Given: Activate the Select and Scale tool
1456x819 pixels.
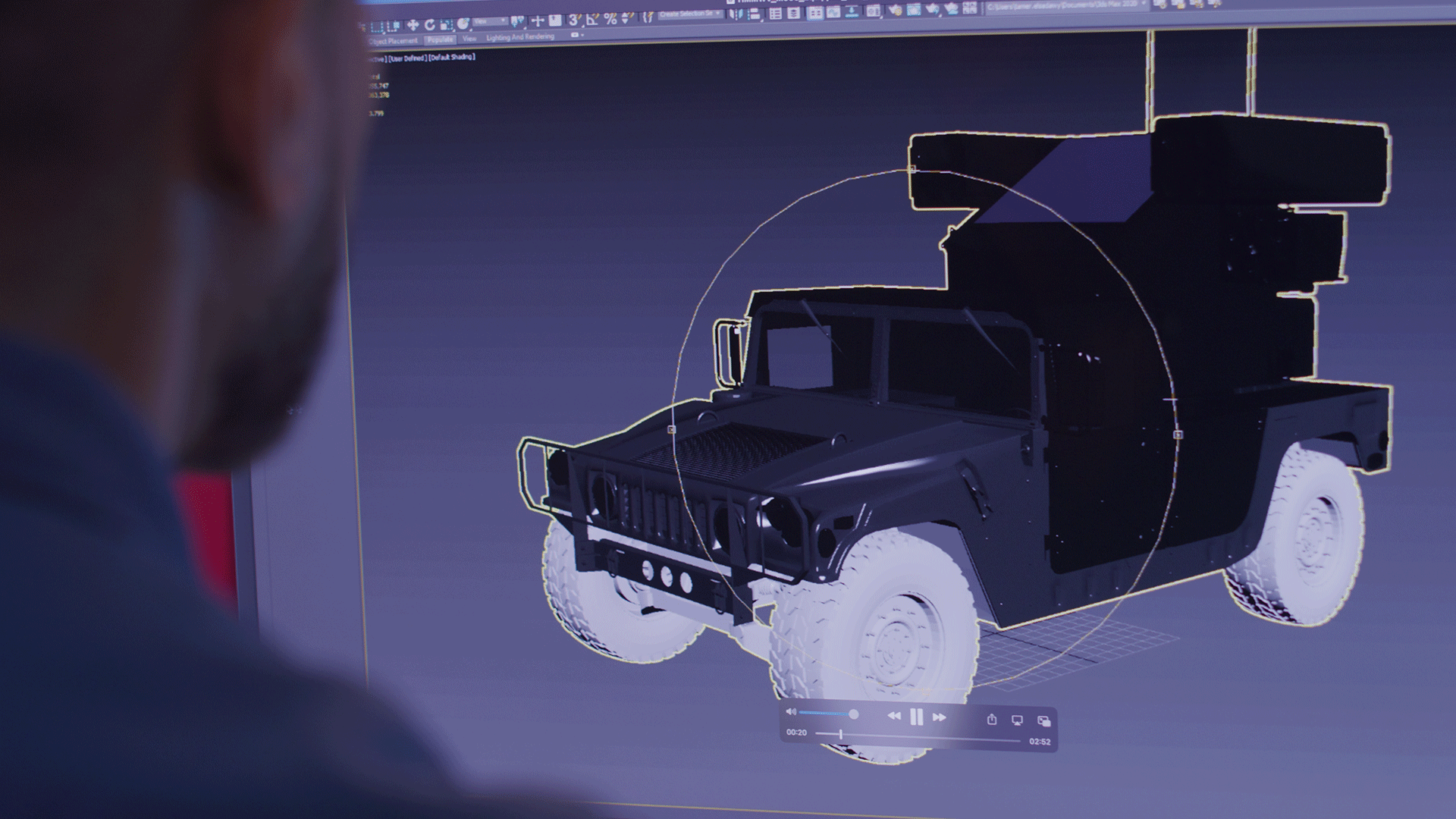Looking at the screenshot, I should point(447,24).
